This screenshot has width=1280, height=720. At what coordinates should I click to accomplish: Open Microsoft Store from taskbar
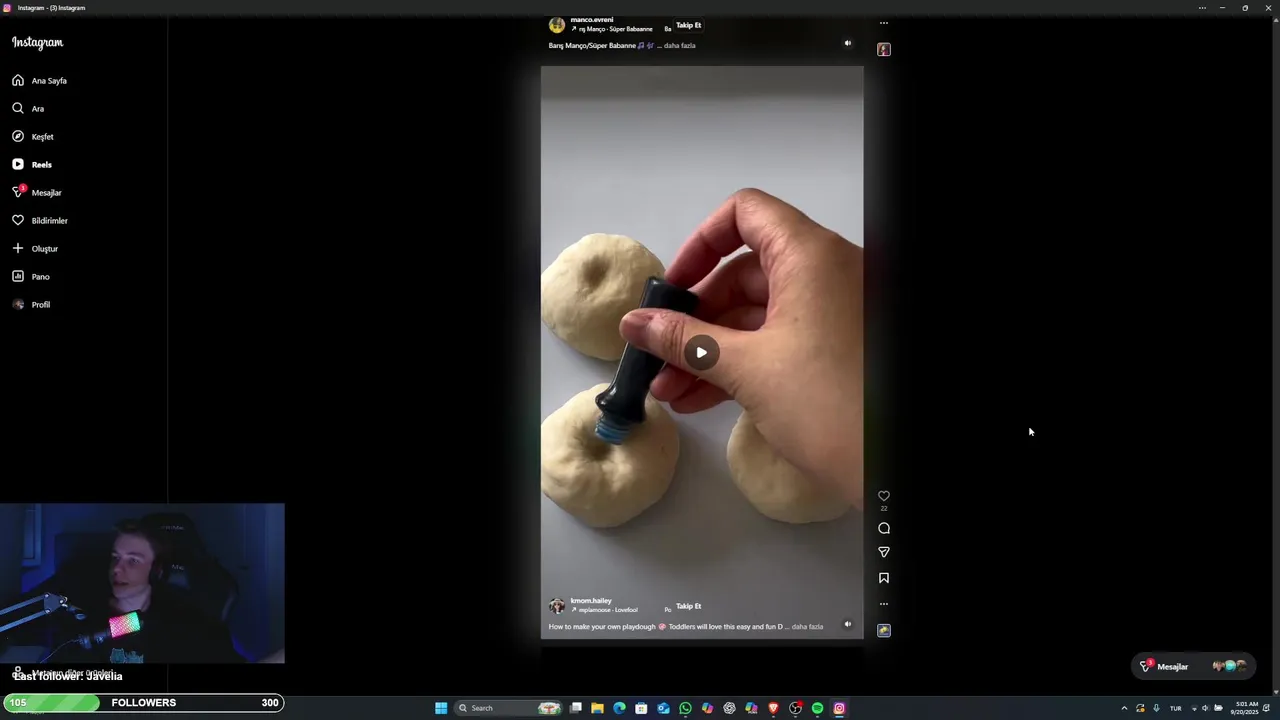point(641,708)
